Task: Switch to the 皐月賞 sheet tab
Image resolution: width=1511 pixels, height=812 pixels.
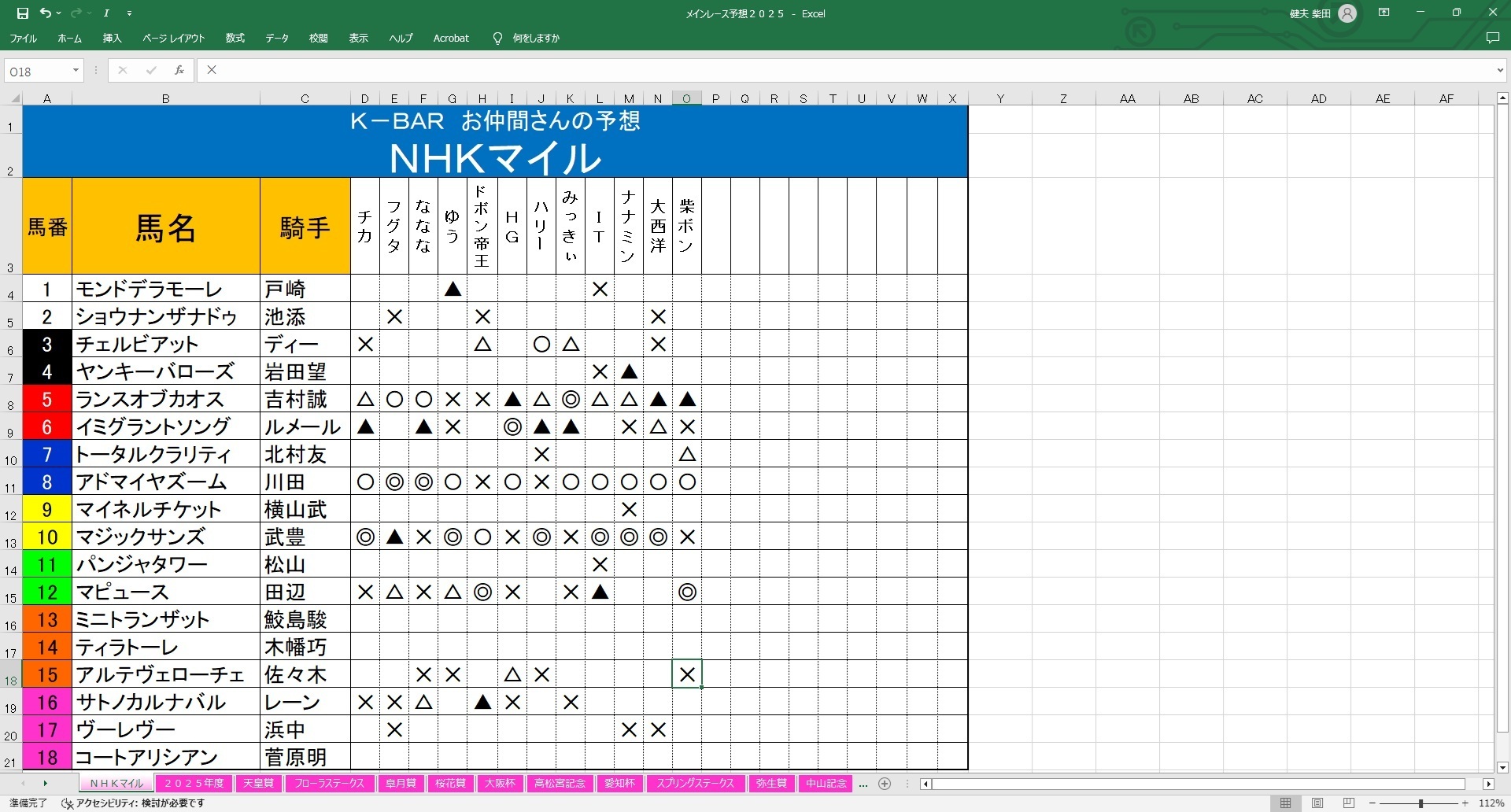Action: (401, 783)
